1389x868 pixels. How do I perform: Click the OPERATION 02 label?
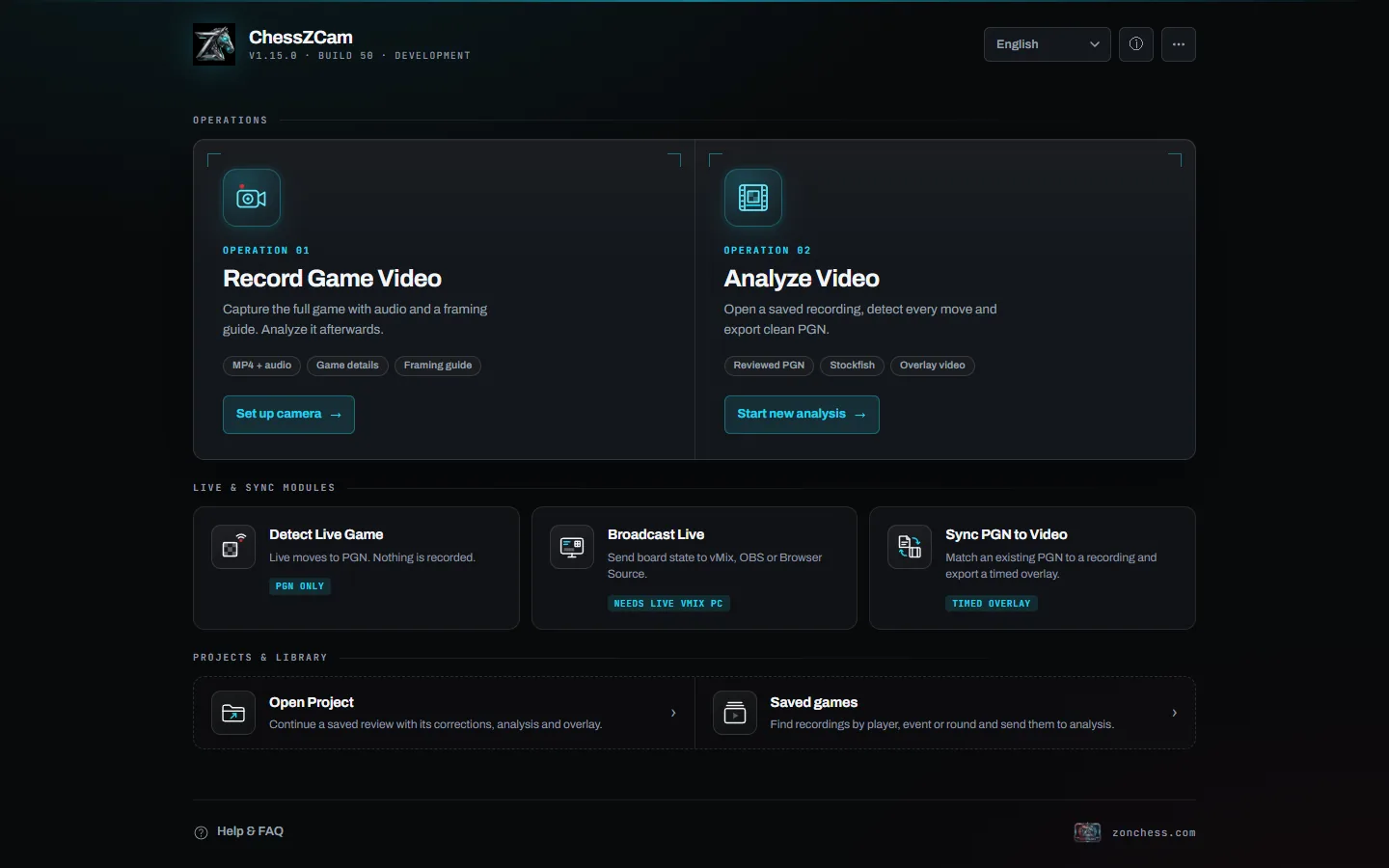coord(768,251)
